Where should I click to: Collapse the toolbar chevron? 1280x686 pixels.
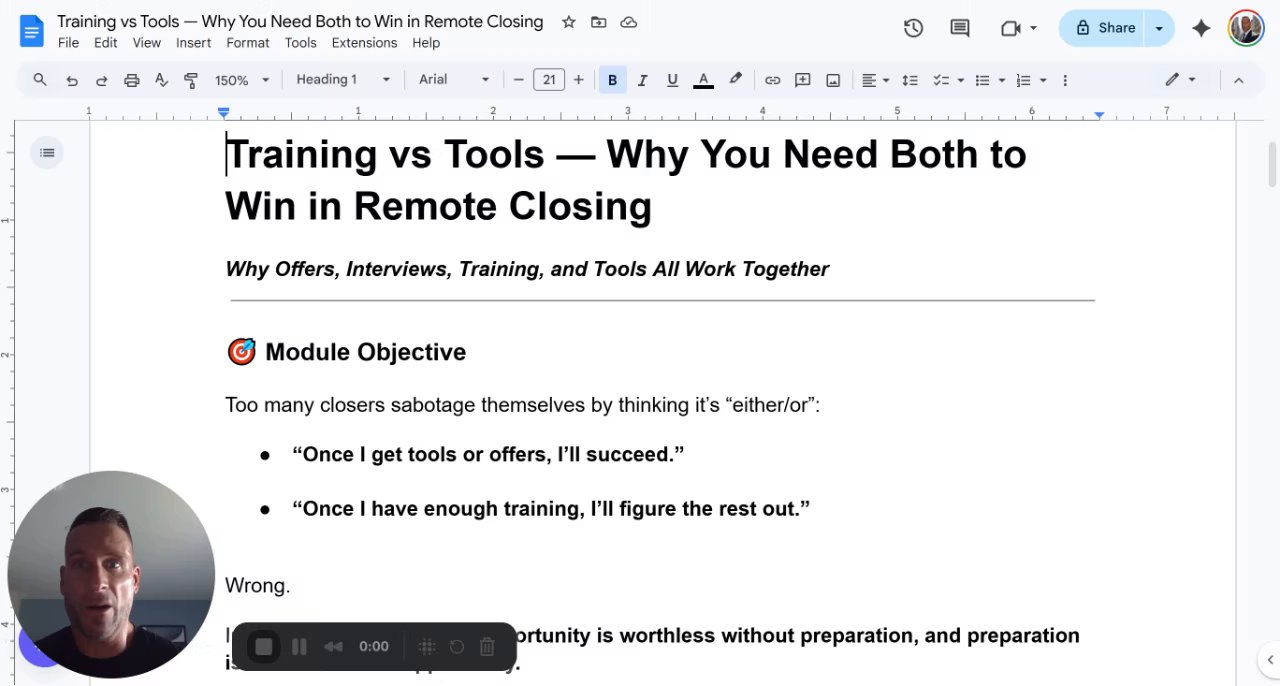pos(1238,80)
